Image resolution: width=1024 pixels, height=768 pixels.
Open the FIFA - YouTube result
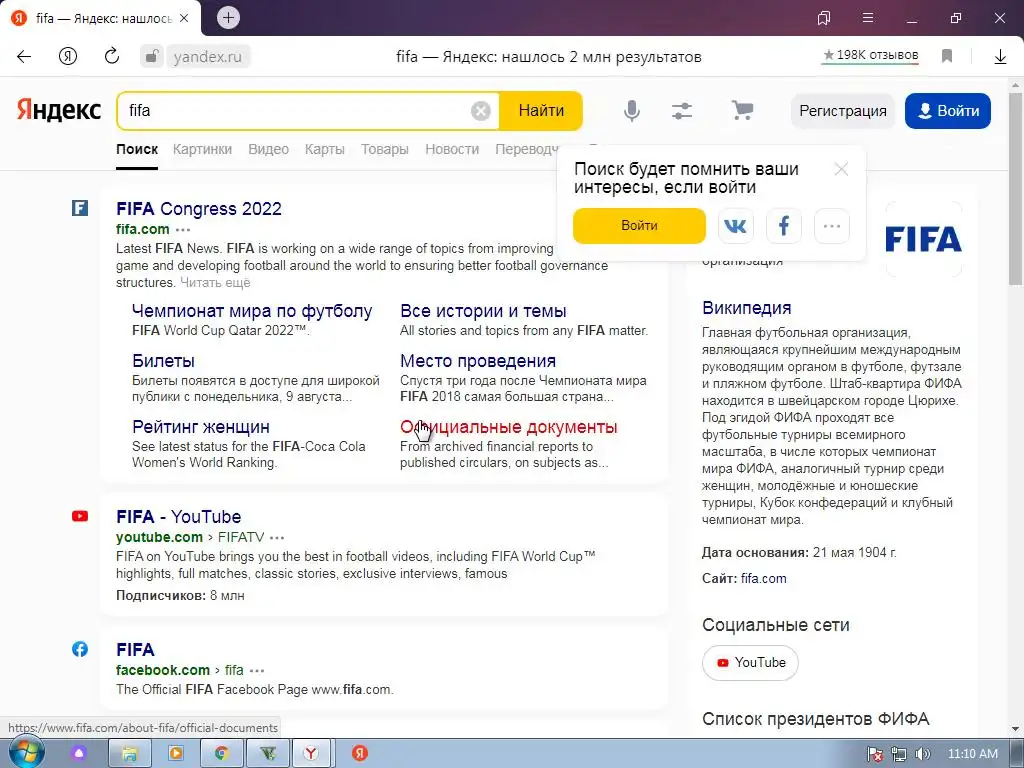[x=178, y=517]
